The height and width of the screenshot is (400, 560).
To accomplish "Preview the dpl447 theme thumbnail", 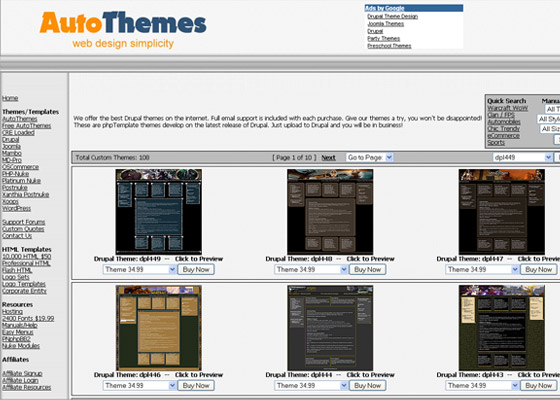I will tap(502, 212).
